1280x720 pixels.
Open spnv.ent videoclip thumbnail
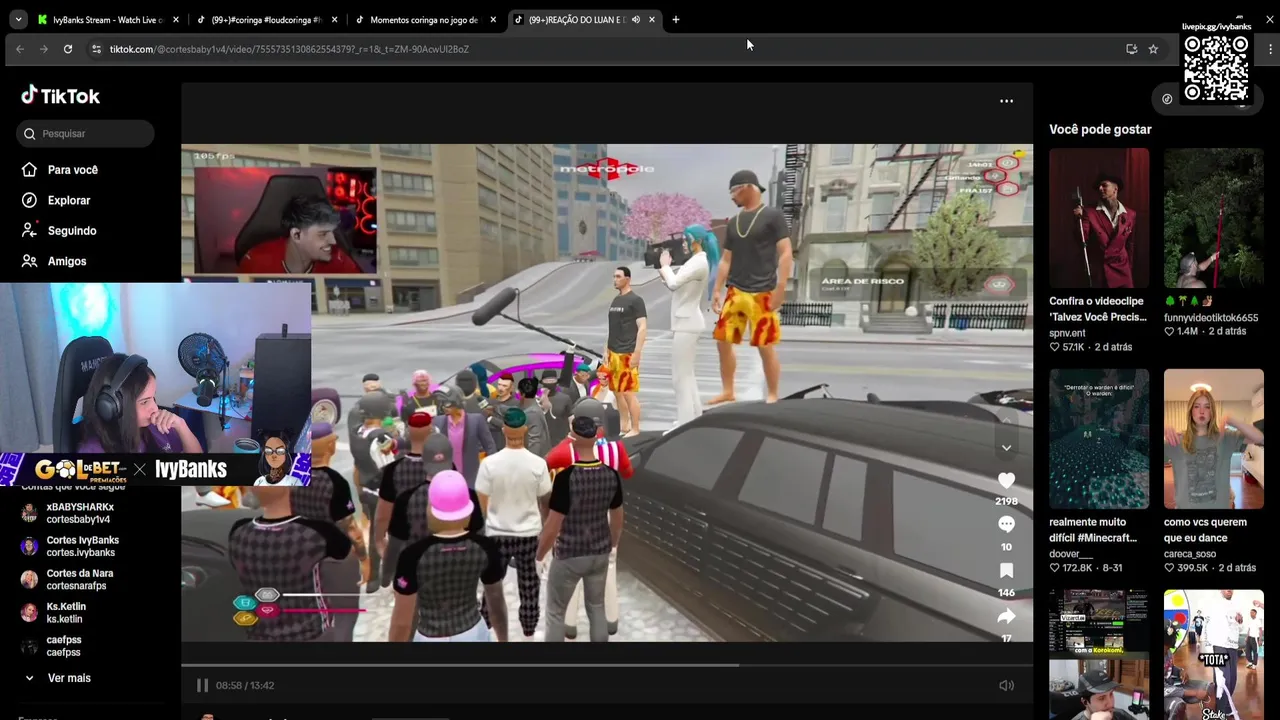point(1099,218)
